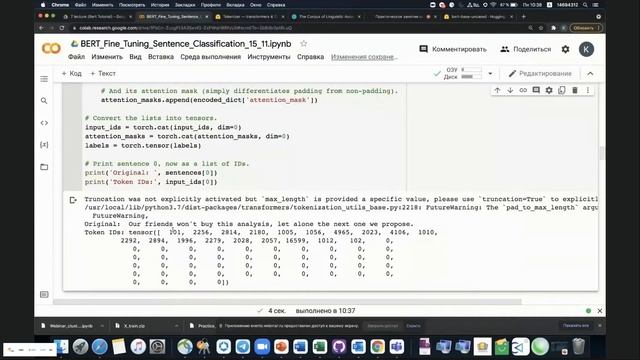The height and width of the screenshot is (360, 640).
Task: Switch to The Corpus of Linguistic tab
Action: (325, 17)
